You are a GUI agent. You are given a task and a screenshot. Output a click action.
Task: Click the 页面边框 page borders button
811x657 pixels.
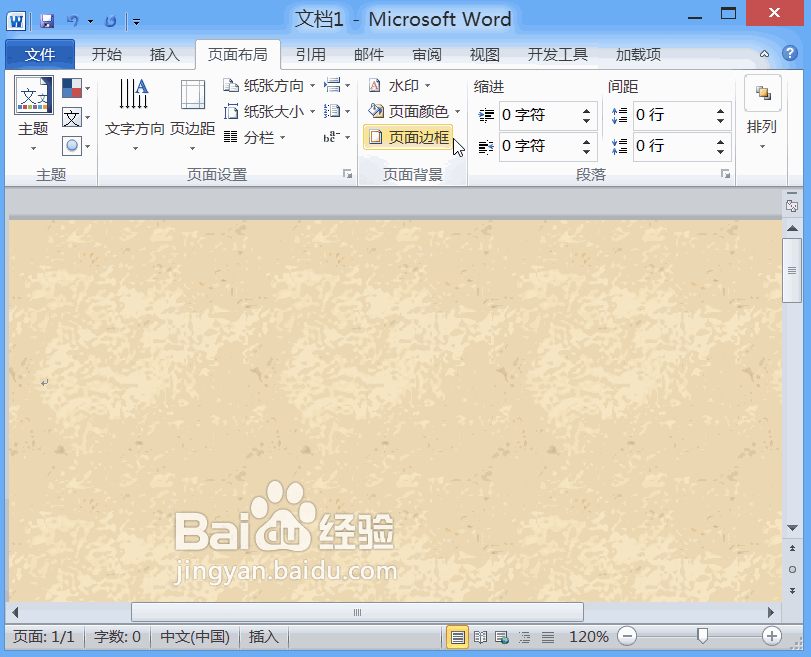408,137
